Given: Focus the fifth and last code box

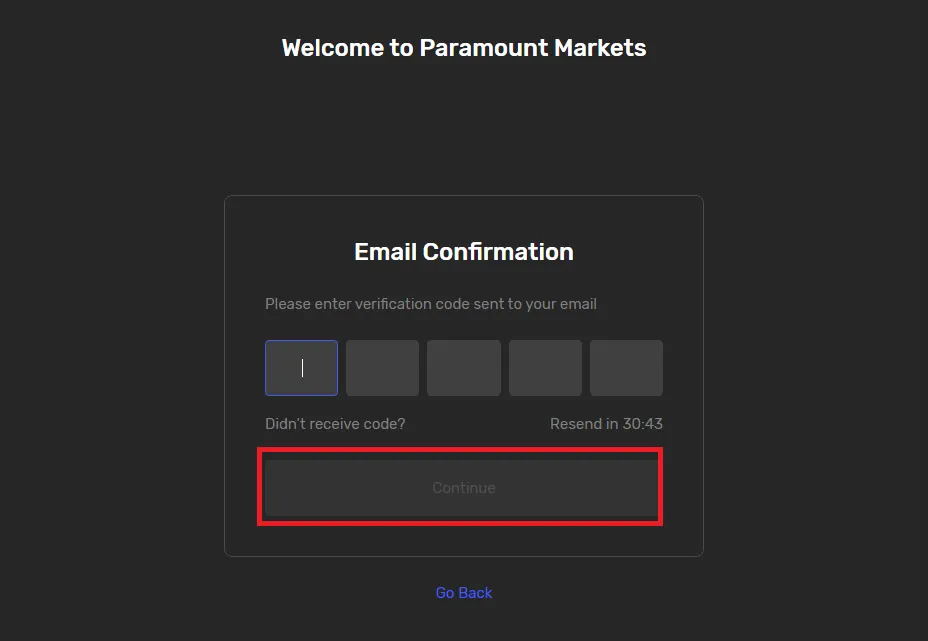Looking at the screenshot, I should [x=626, y=368].
